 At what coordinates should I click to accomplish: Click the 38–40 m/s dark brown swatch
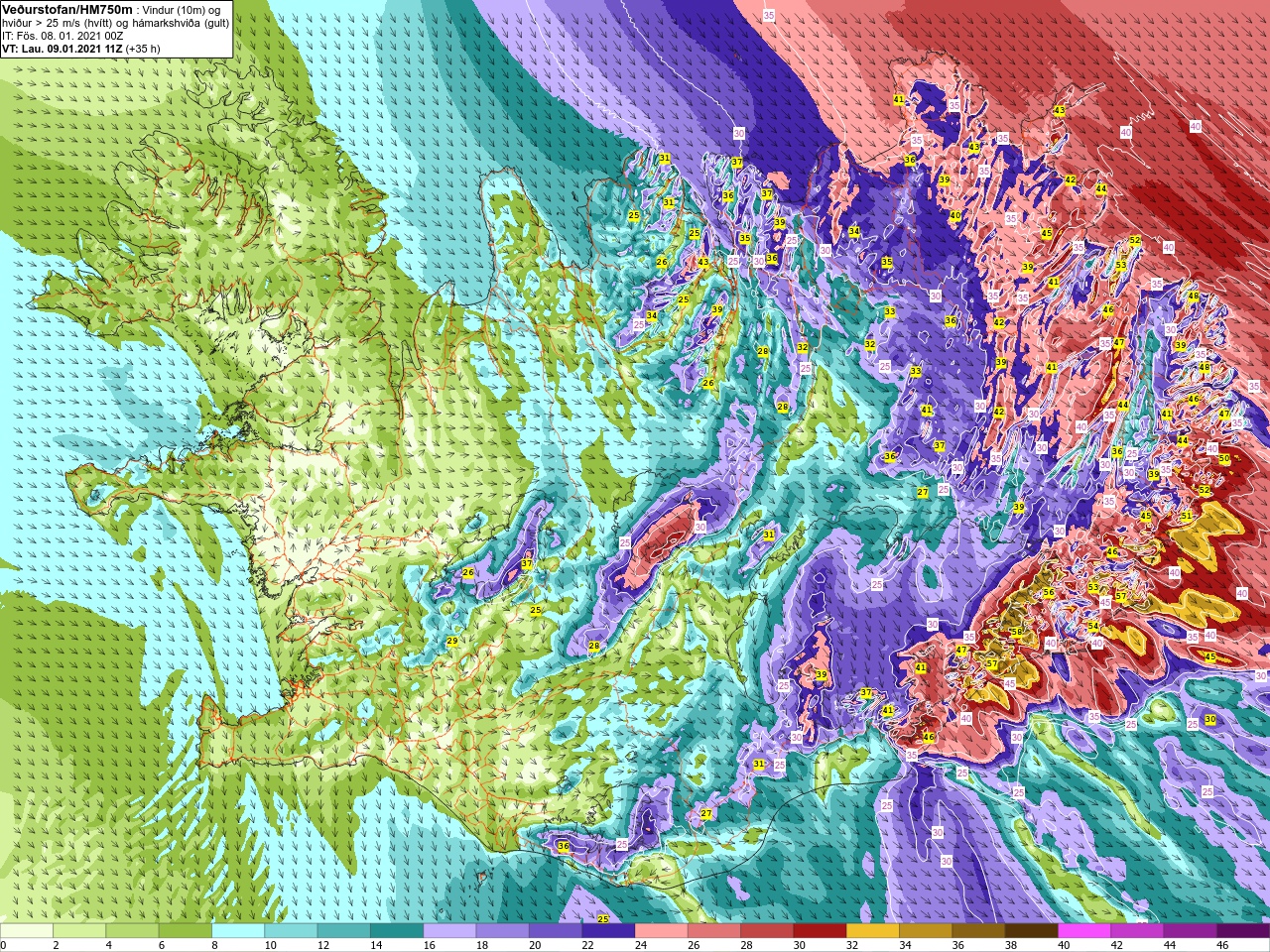point(1032,930)
